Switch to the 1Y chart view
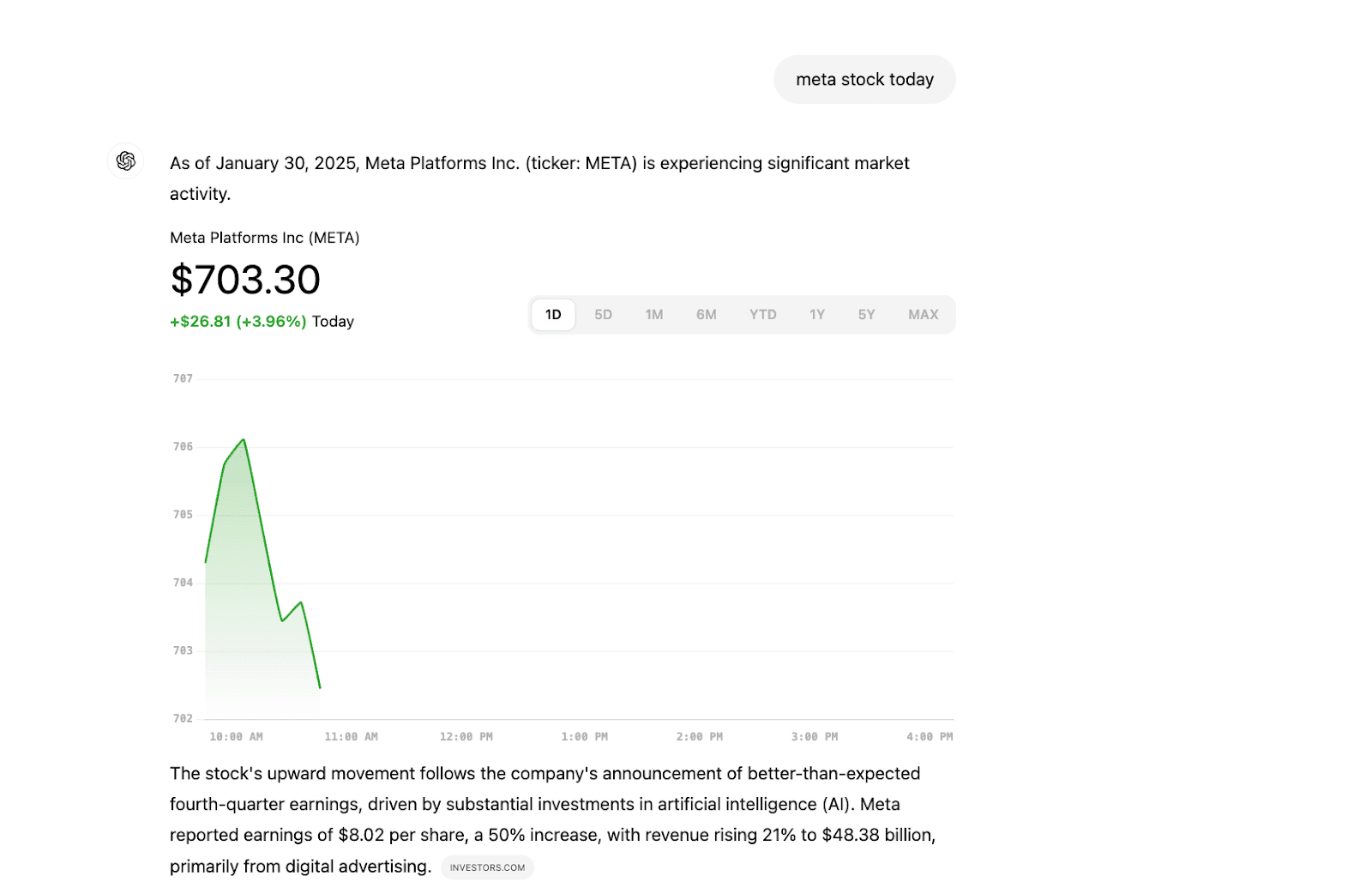Viewport: 1372px width, 894px height. (816, 315)
